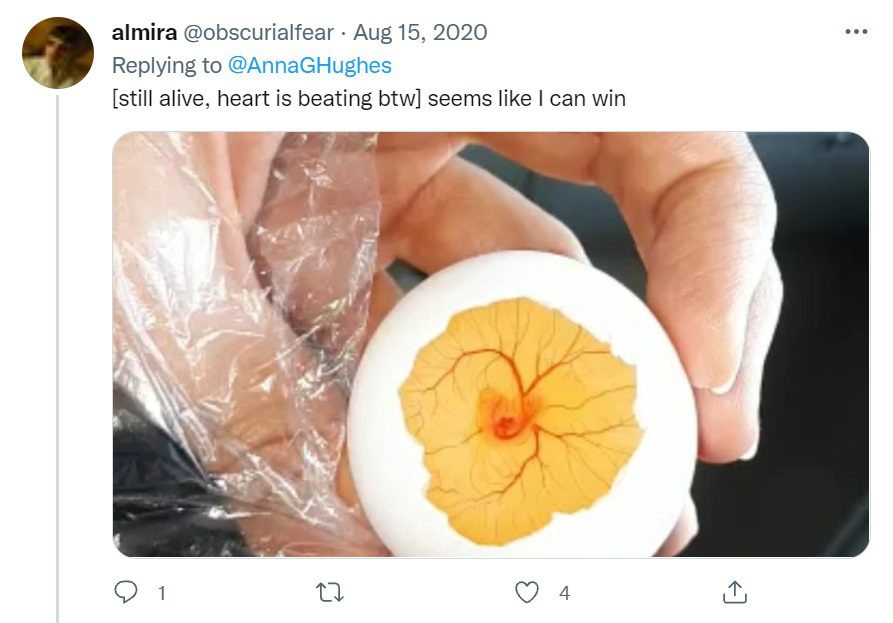Viewport: 893px width, 623px height.
Task: Click the vertical thread connector line
Action: click(58, 359)
